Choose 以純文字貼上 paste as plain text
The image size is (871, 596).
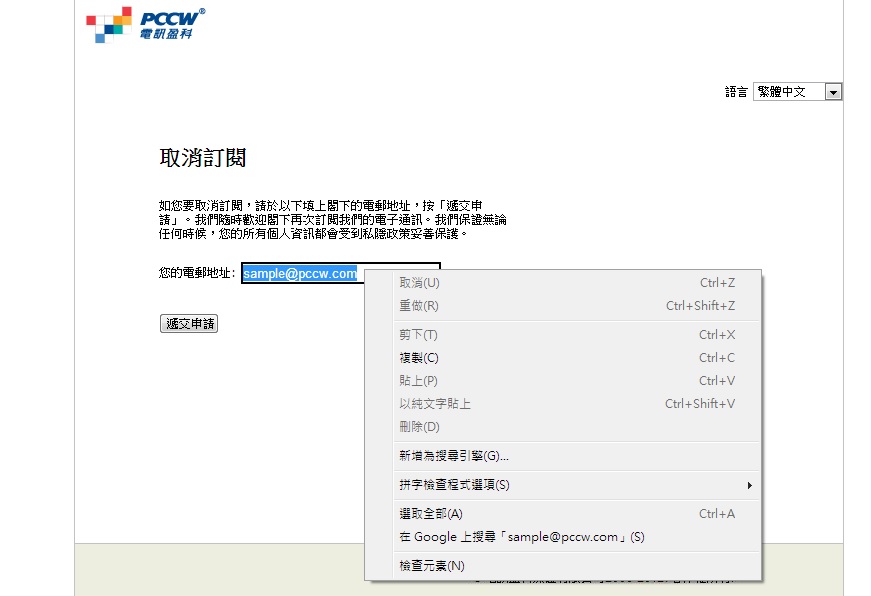[435, 404]
